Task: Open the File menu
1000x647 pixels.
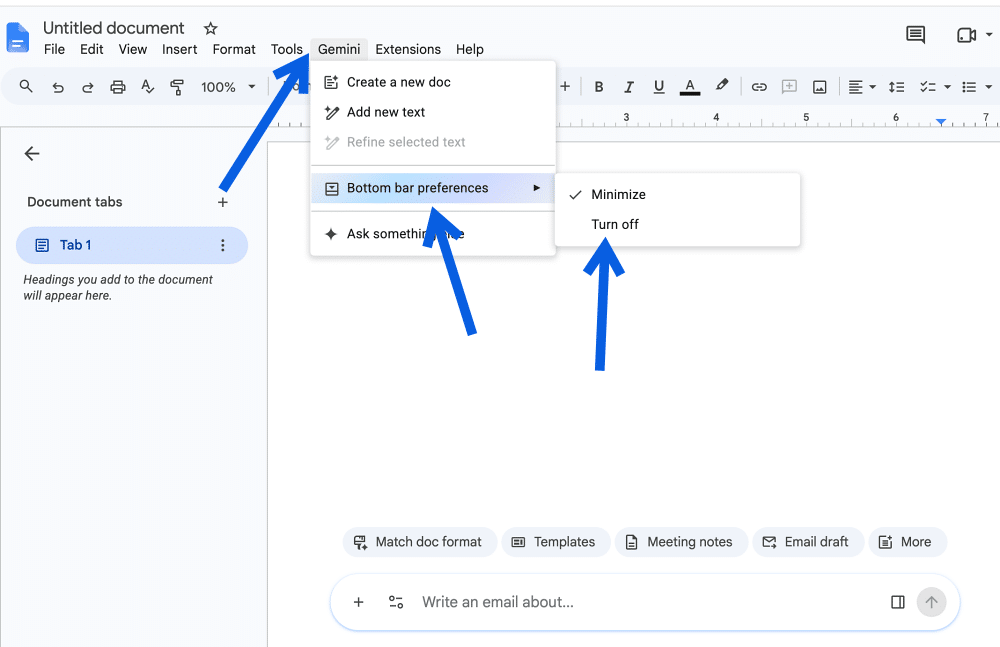Action: pyautogui.click(x=54, y=49)
